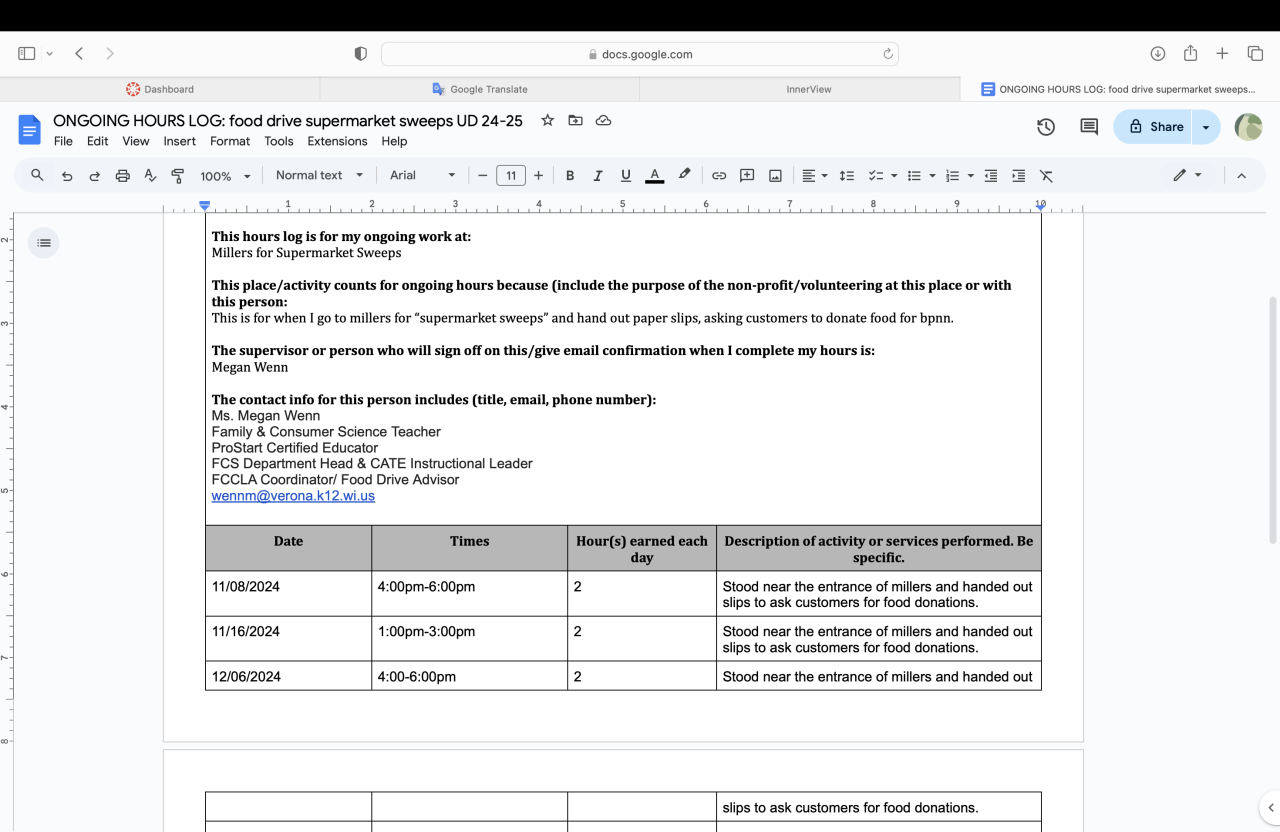The height and width of the screenshot is (832, 1280).
Task: Open the zoom 100% dropdown
Action: pyautogui.click(x=225, y=176)
